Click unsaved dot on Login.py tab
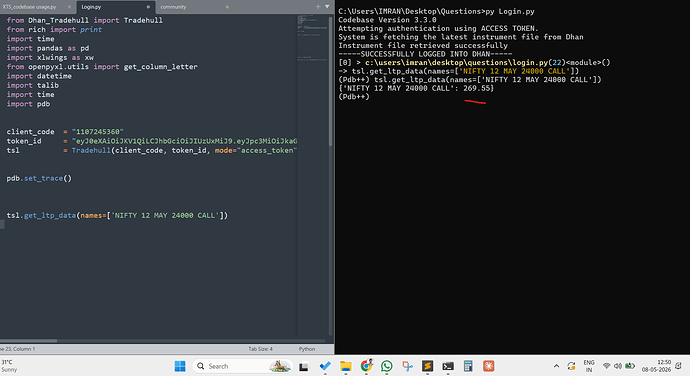This screenshot has width=690, height=376. 148,7
